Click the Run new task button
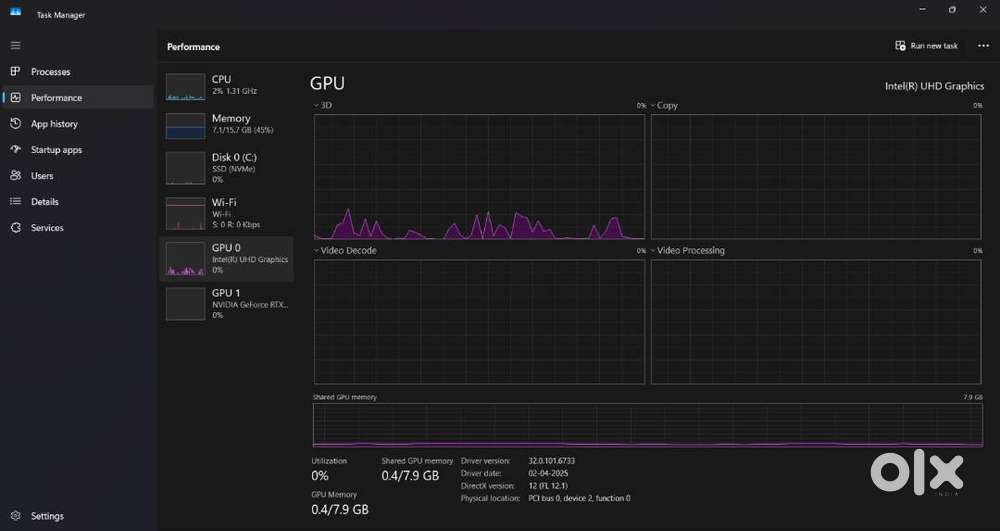 pos(927,46)
